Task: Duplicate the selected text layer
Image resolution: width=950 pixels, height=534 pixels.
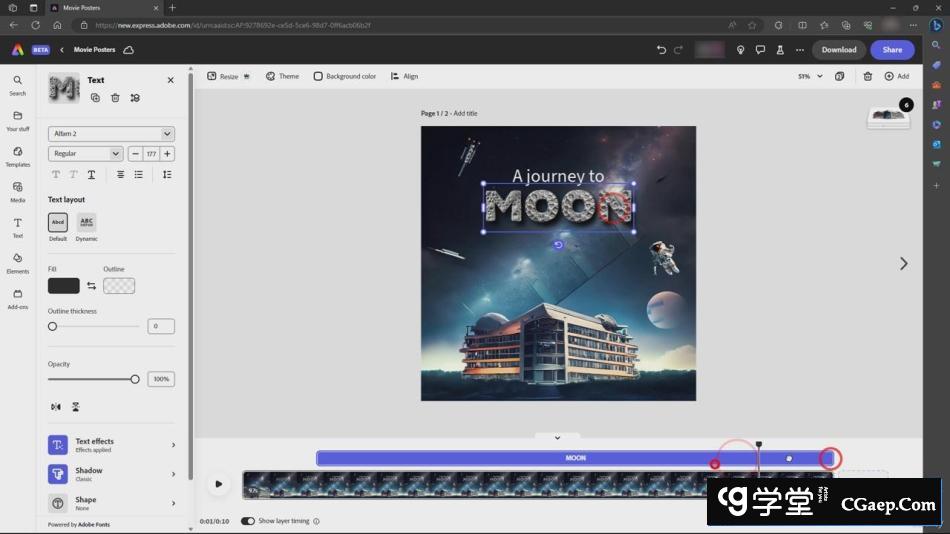Action: 95,98
